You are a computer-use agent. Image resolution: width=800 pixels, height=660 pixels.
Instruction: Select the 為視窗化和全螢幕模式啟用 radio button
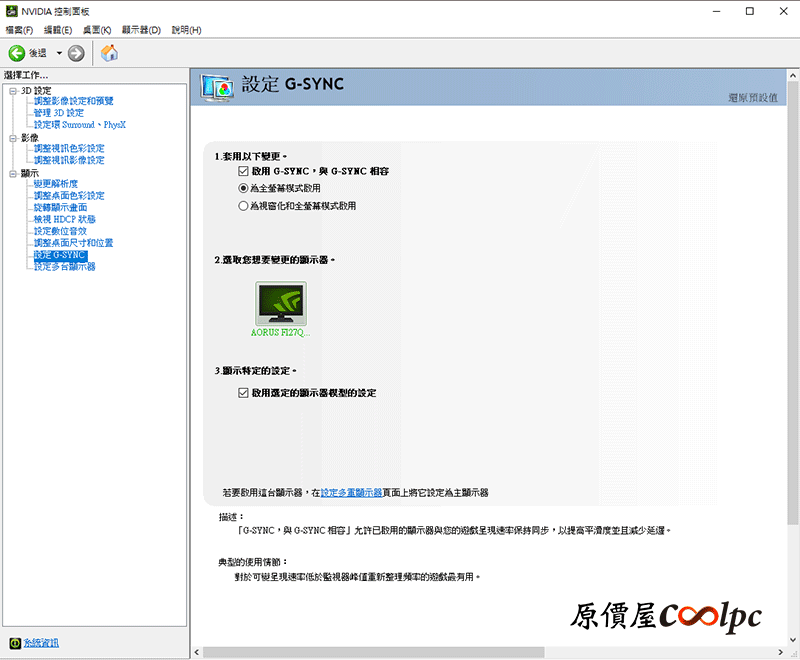click(243, 206)
